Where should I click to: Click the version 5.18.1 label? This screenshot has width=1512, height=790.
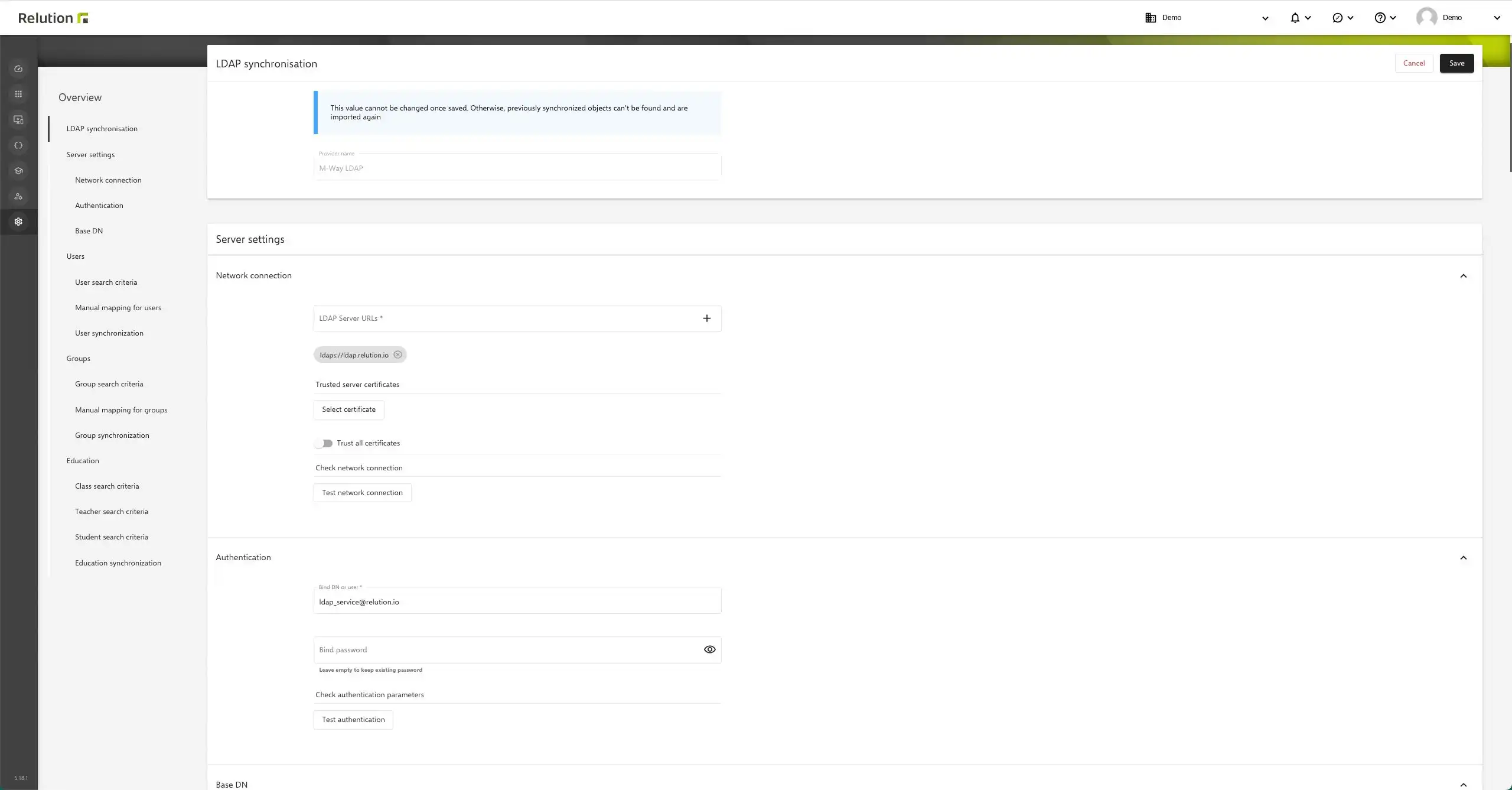21,778
